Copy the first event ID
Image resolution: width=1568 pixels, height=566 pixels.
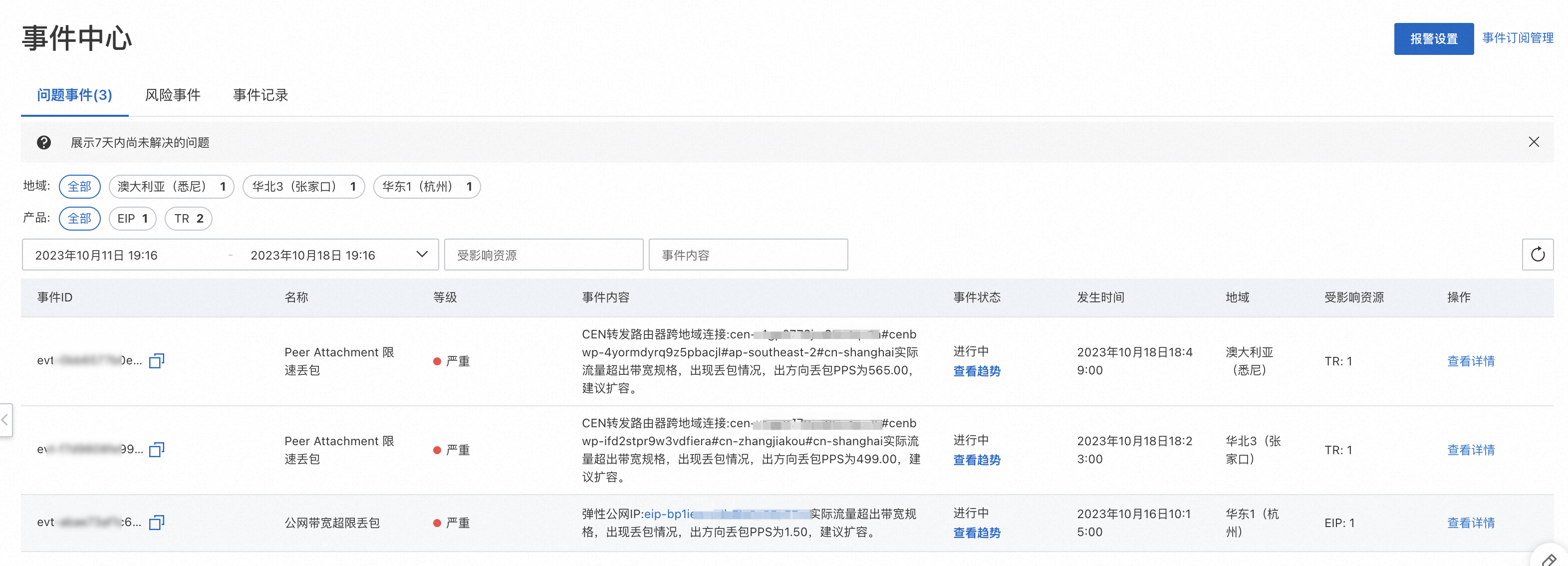(156, 361)
